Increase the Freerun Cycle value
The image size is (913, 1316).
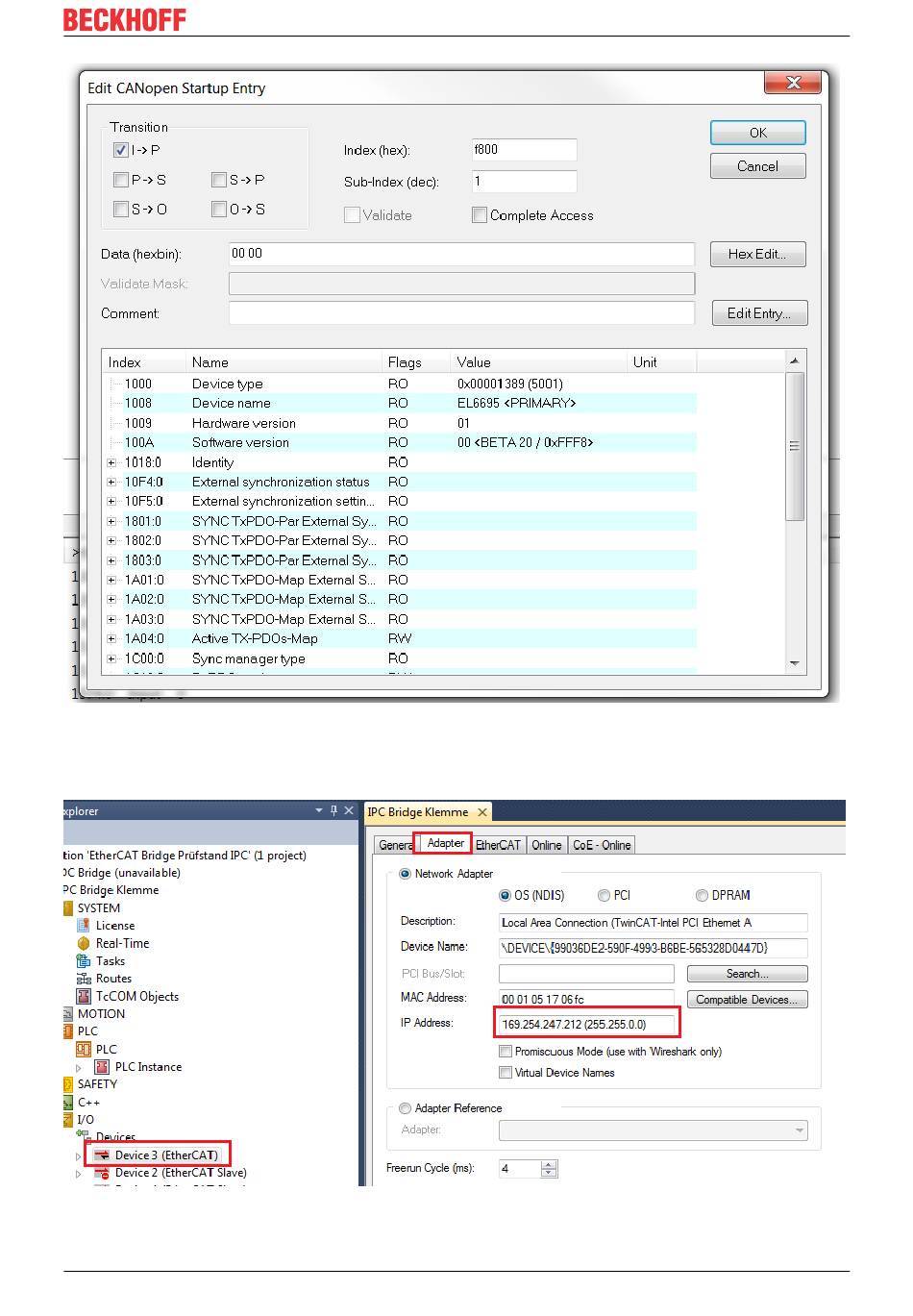point(549,1165)
